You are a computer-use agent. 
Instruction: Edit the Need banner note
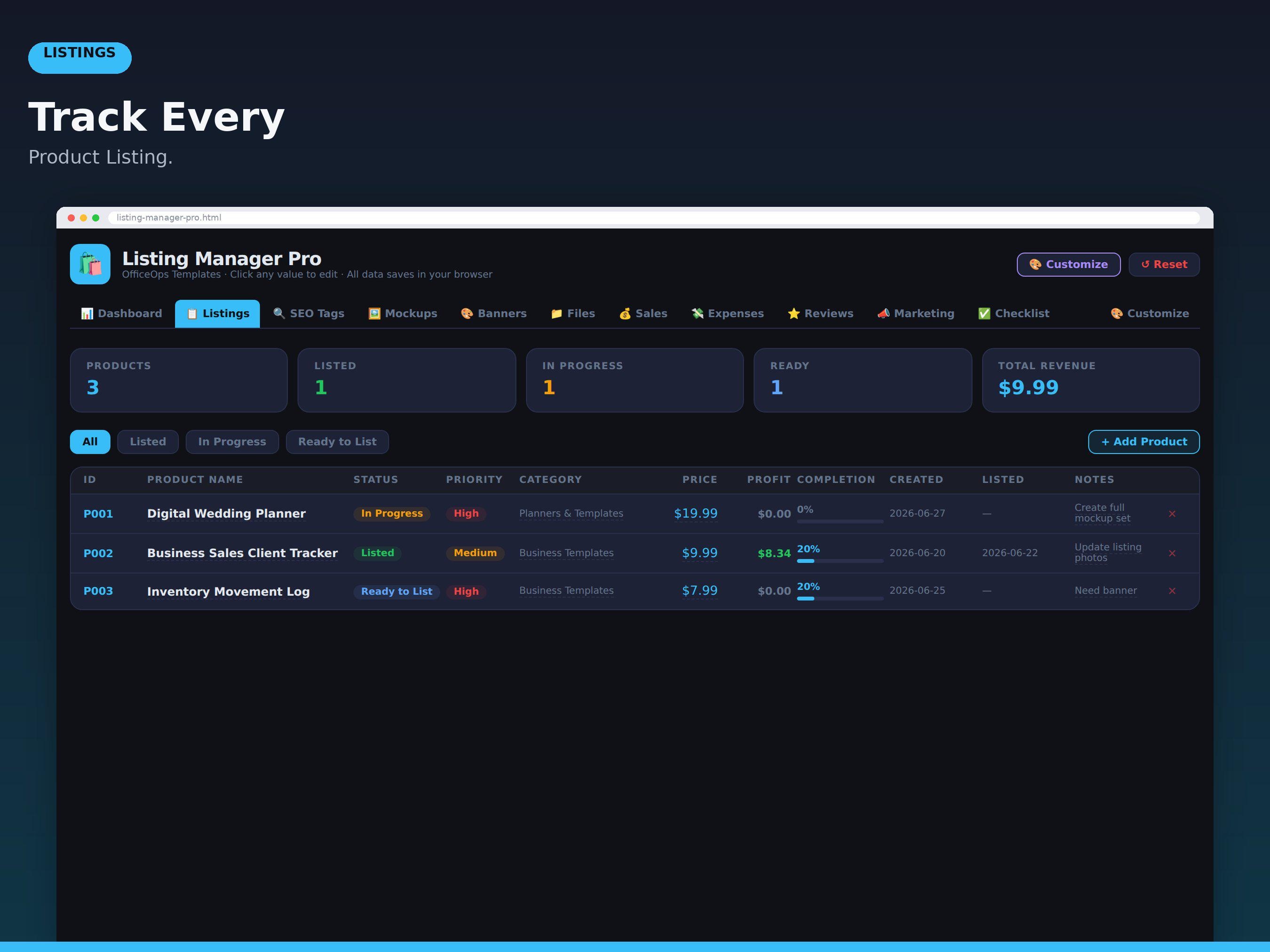point(1106,590)
